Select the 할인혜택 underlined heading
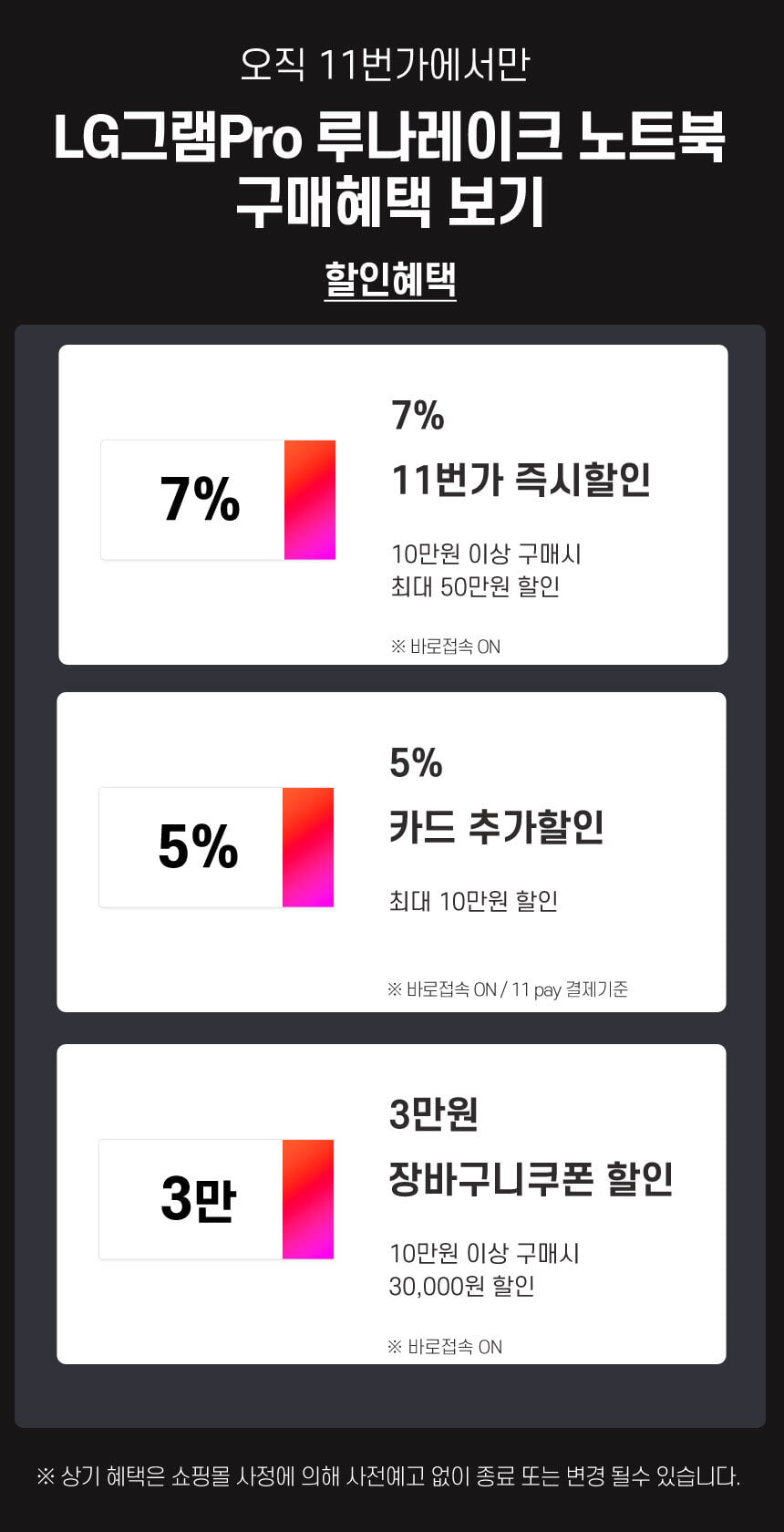 click(390, 280)
